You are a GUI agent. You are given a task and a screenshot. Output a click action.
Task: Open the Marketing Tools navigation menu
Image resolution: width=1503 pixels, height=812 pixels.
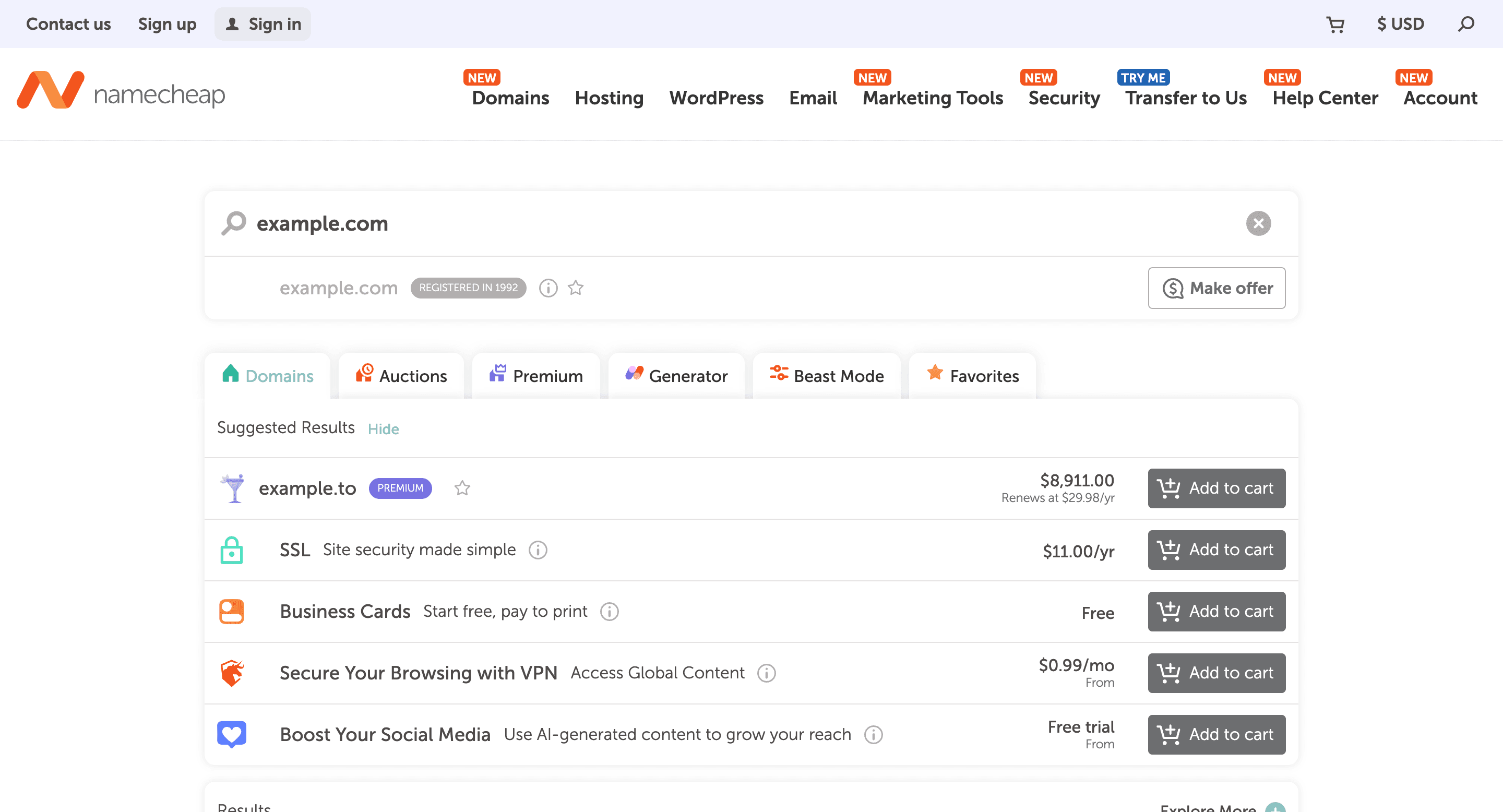pos(933,98)
